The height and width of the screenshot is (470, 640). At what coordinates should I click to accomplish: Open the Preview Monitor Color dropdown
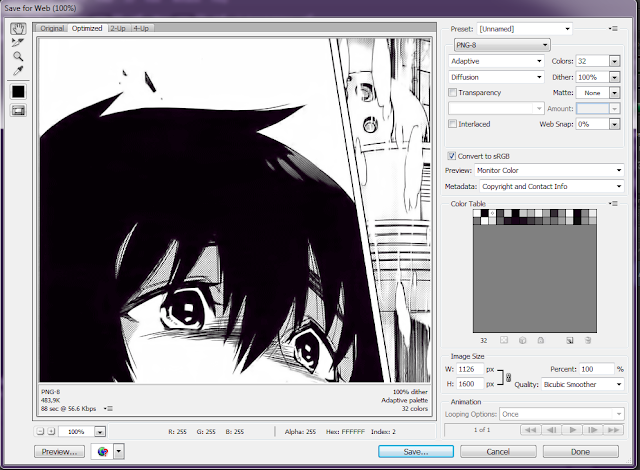pos(549,170)
